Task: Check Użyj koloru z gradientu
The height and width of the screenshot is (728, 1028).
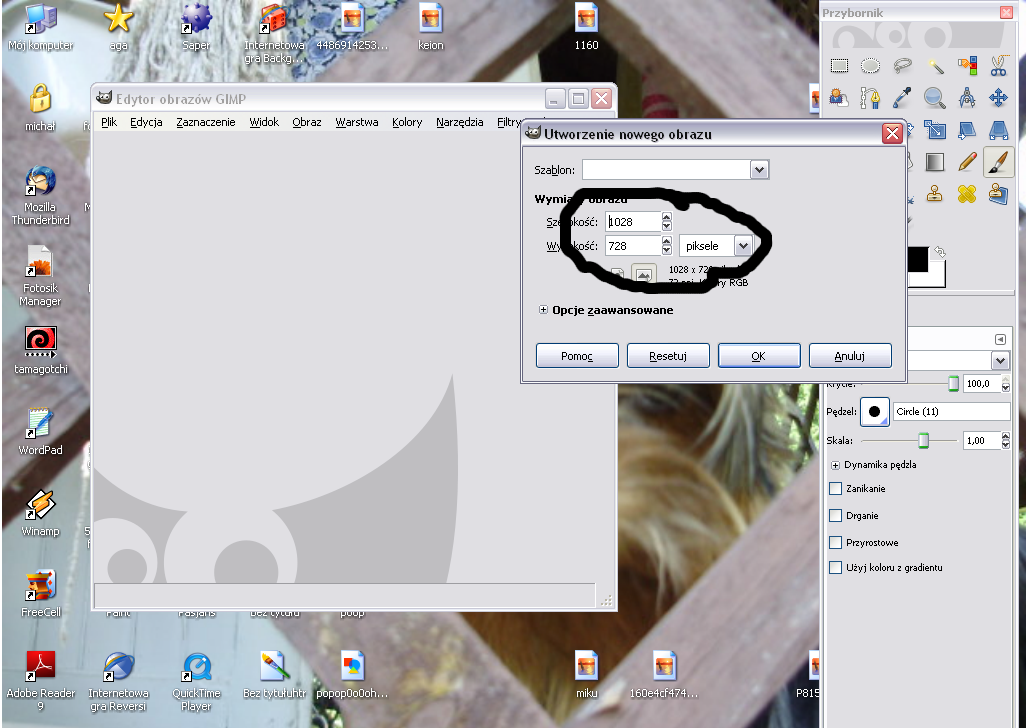Action: pyautogui.click(x=835, y=567)
